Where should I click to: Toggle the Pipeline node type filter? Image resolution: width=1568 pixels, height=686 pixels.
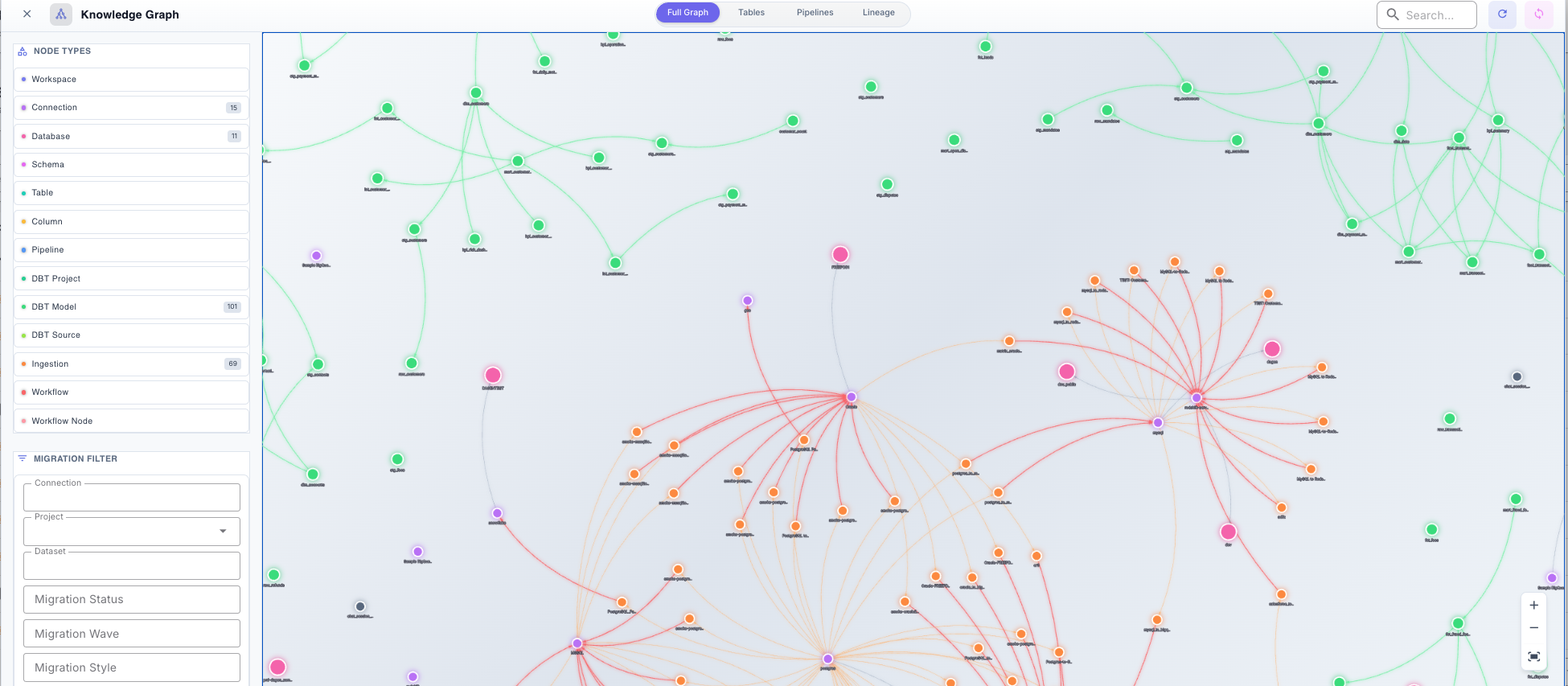pyautogui.click(x=131, y=250)
